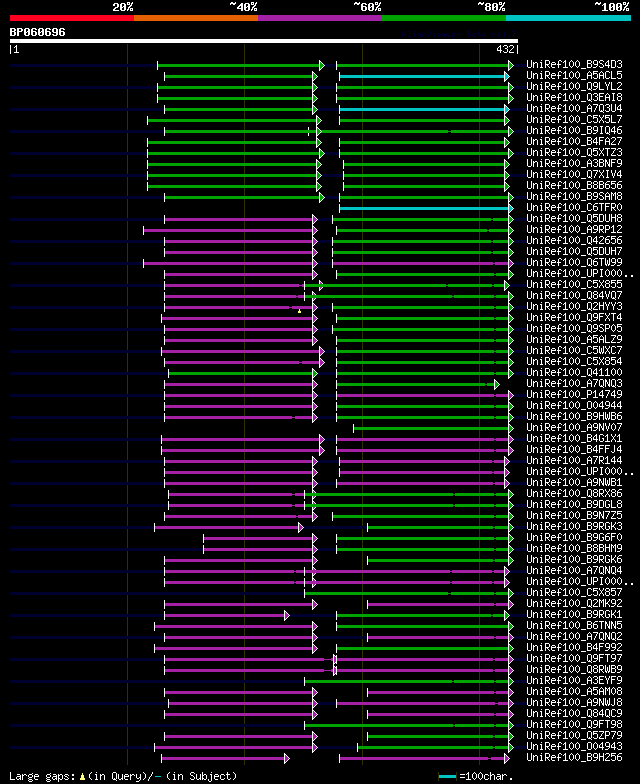Select UniRef100_P14749 label

(574, 394)
